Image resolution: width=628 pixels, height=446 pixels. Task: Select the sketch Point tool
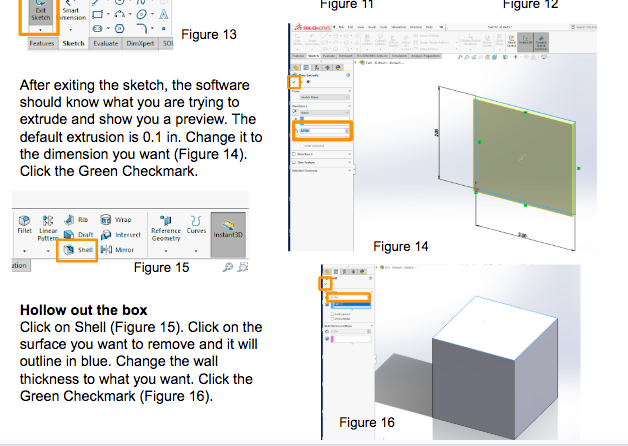(163, 29)
